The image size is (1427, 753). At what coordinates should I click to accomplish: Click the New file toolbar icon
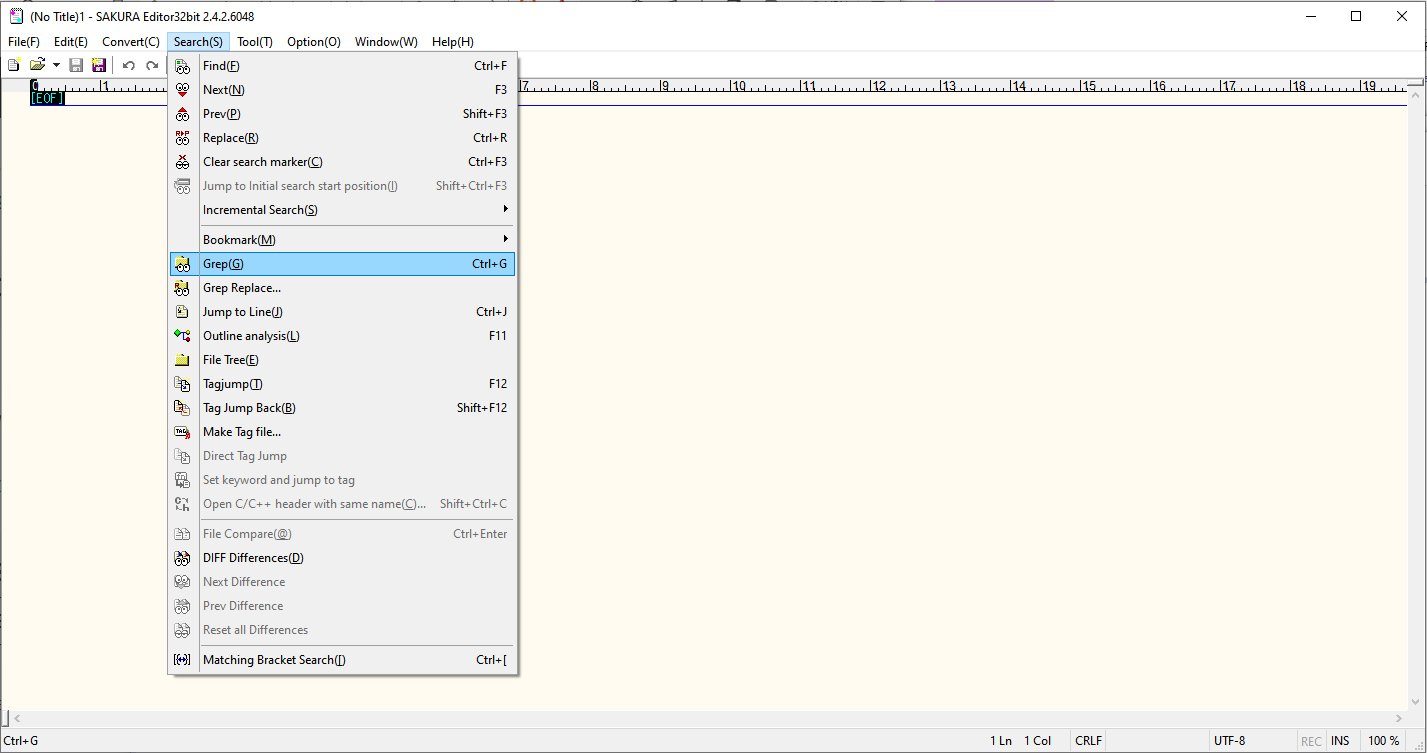pos(14,65)
